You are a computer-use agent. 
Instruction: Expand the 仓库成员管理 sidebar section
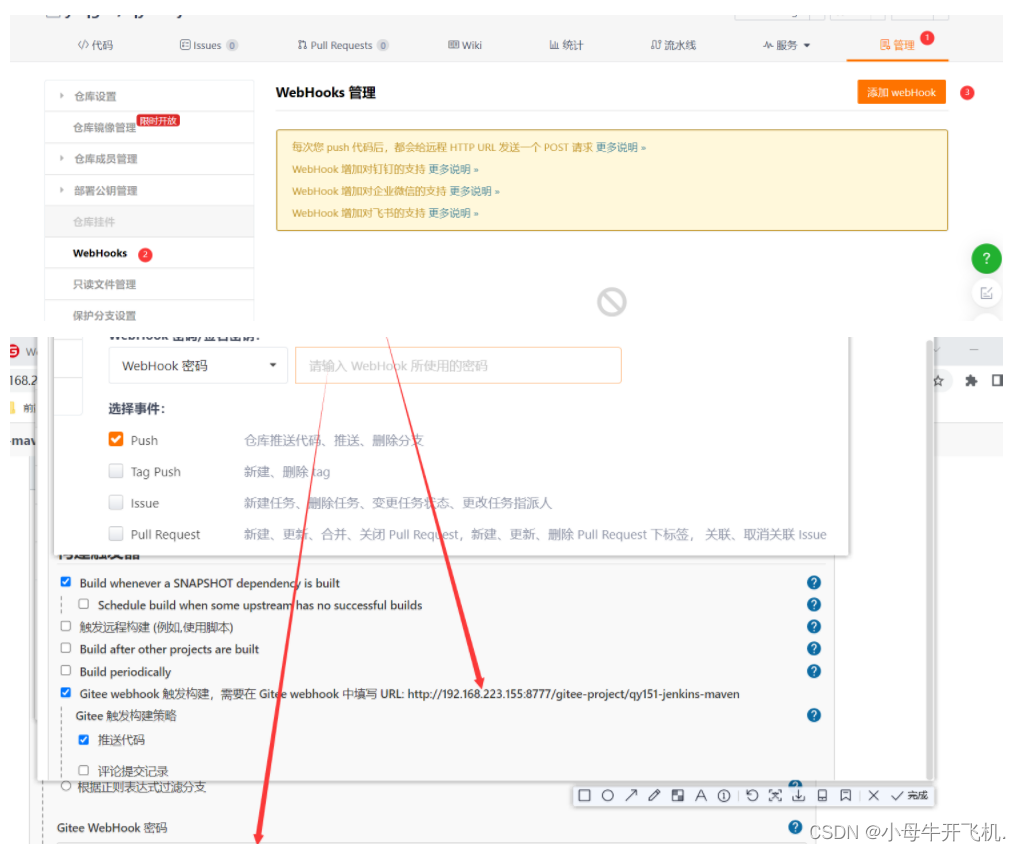pyautogui.click(x=150, y=159)
